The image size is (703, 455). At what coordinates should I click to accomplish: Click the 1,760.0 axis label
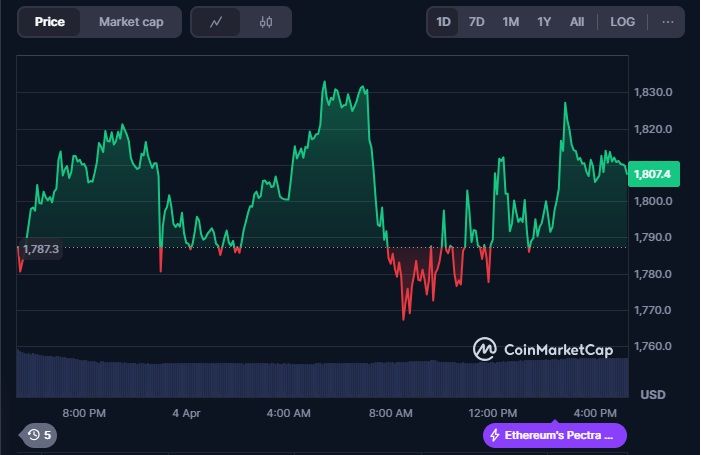coord(653,346)
